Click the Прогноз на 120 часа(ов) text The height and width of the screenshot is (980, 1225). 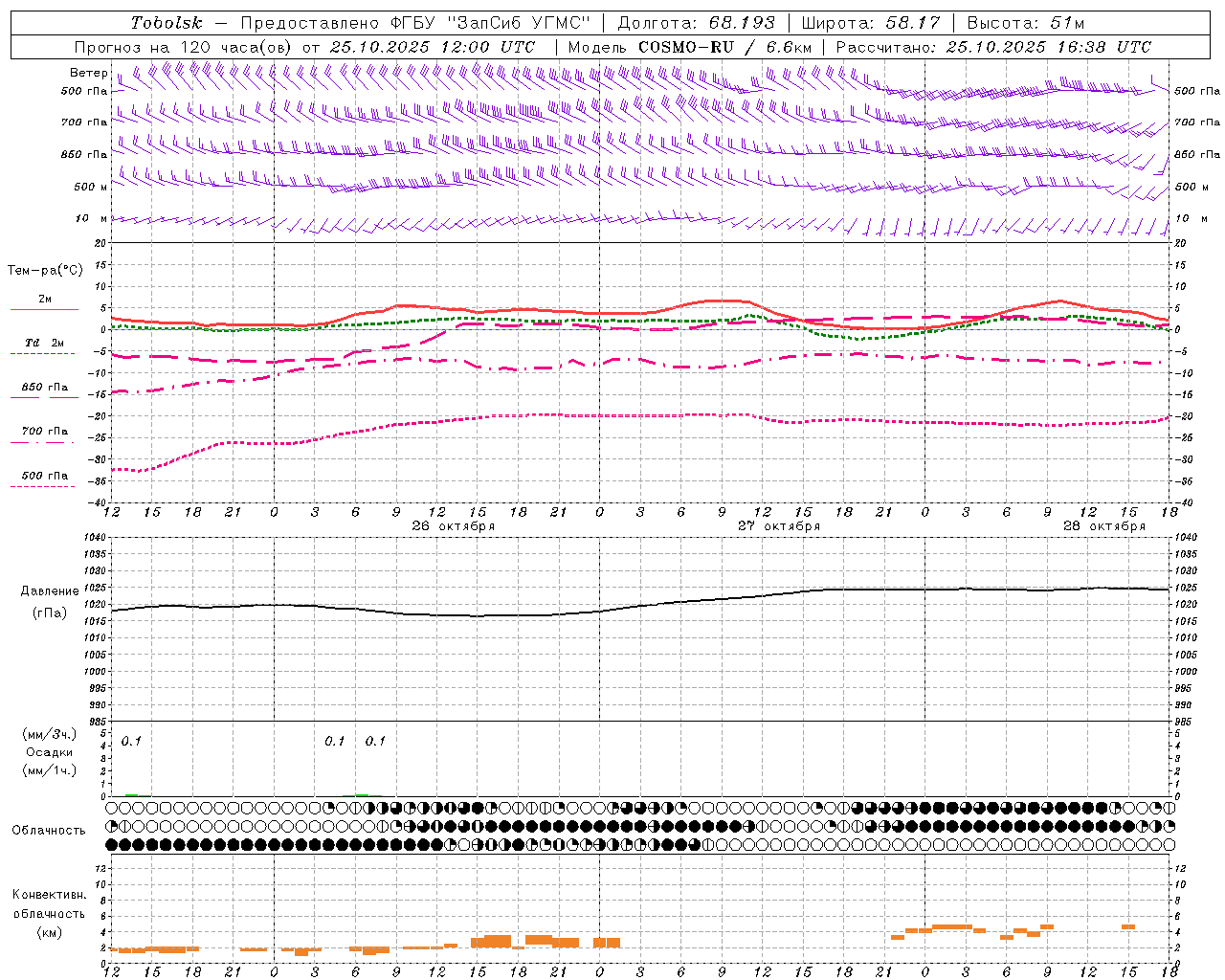pos(184,47)
